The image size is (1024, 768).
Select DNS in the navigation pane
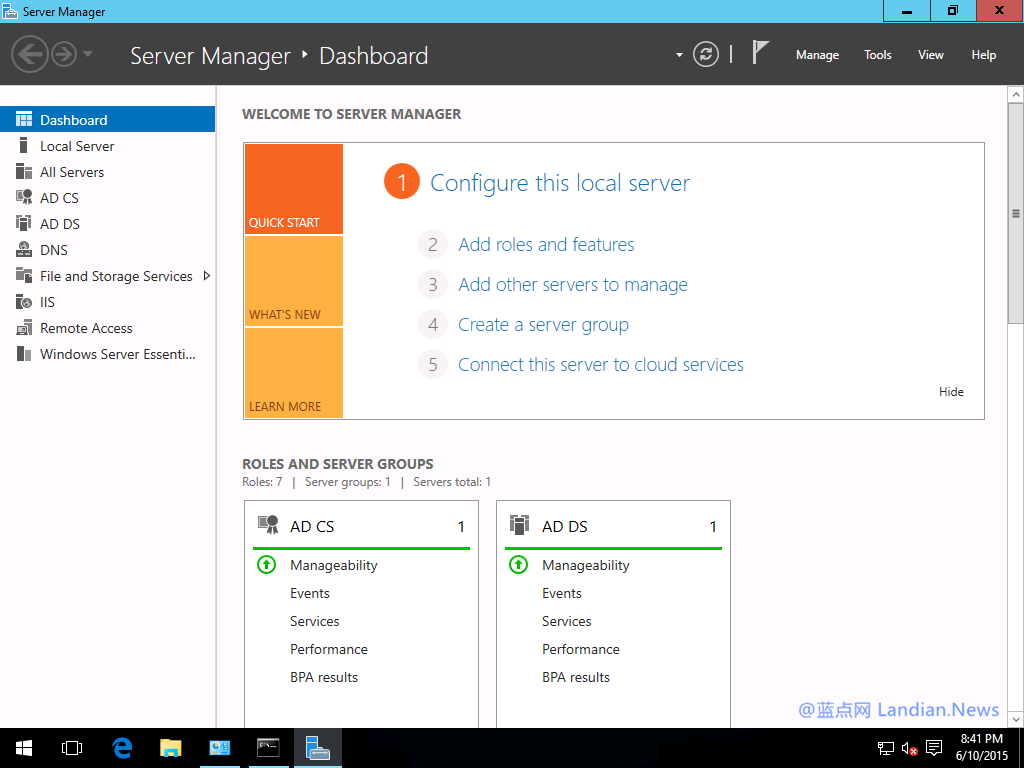pos(59,249)
